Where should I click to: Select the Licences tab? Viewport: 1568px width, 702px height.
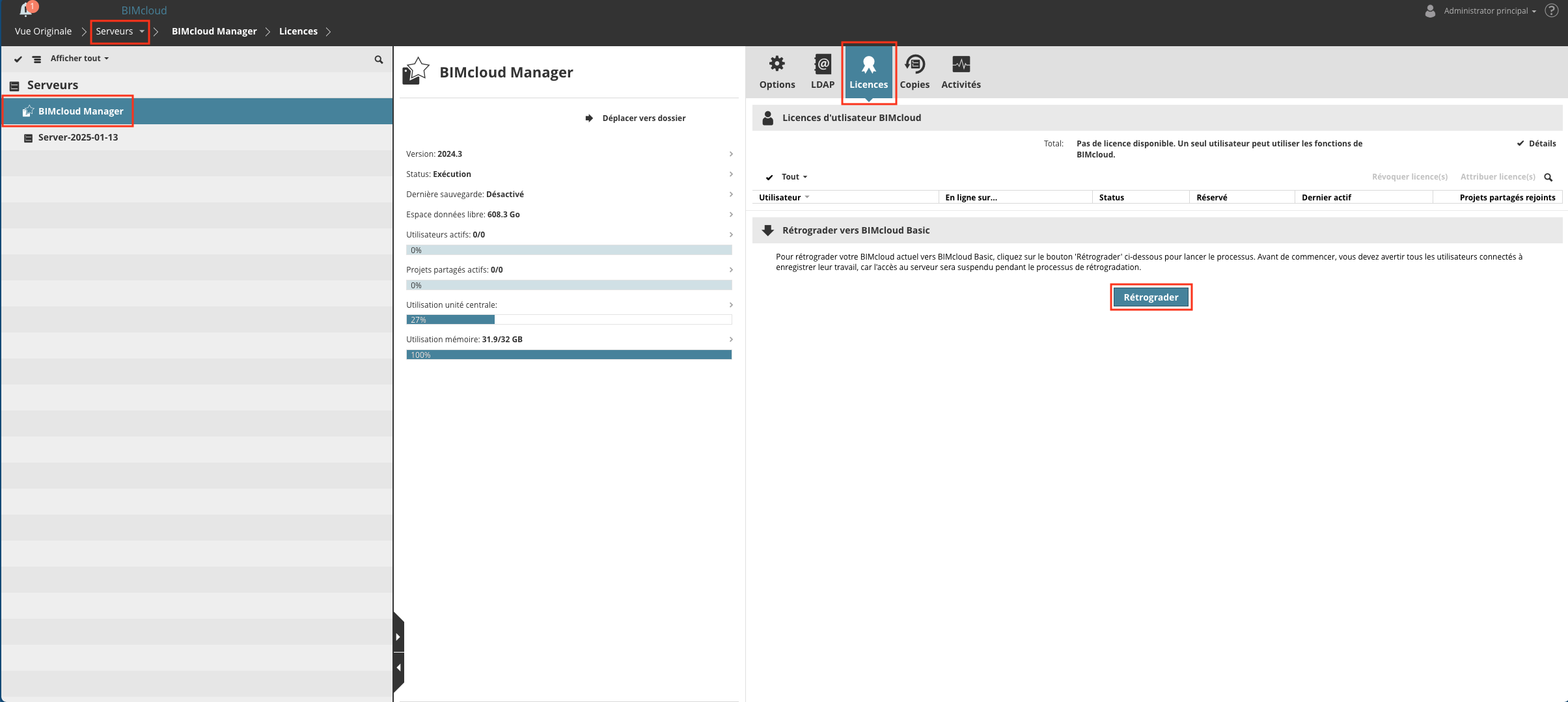pyautogui.click(x=868, y=73)
